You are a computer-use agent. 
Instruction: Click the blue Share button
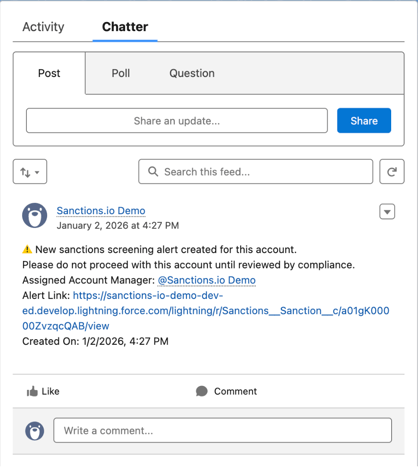[x=364, y=121]
